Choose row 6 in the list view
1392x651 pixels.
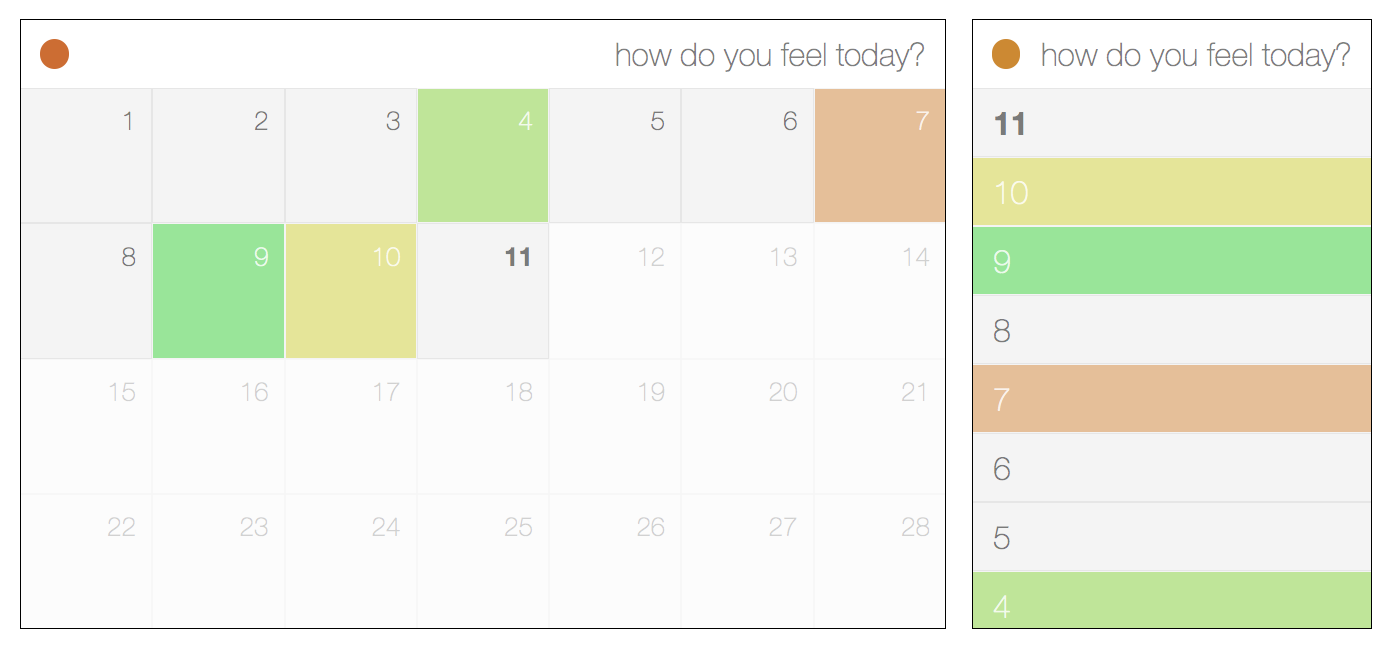tap(1172, 468)
